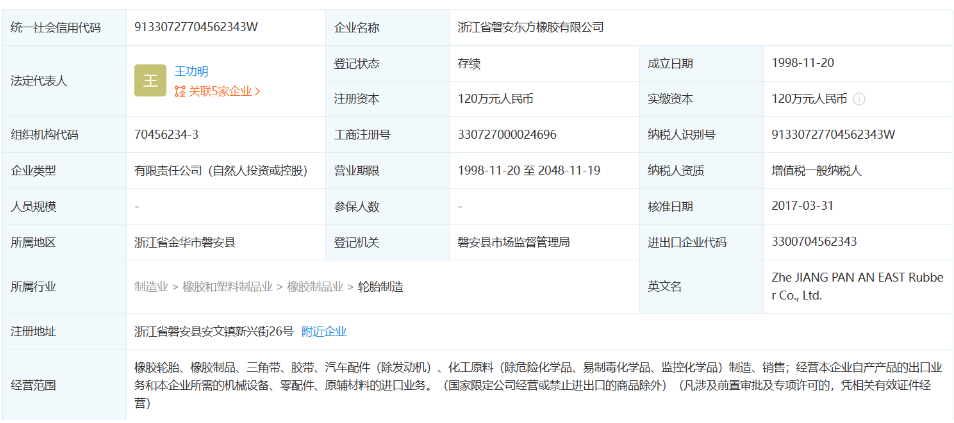This screenshot has height=423, width=954.
Task: Click the 经营范围 label cell
Action: [64, 385]
